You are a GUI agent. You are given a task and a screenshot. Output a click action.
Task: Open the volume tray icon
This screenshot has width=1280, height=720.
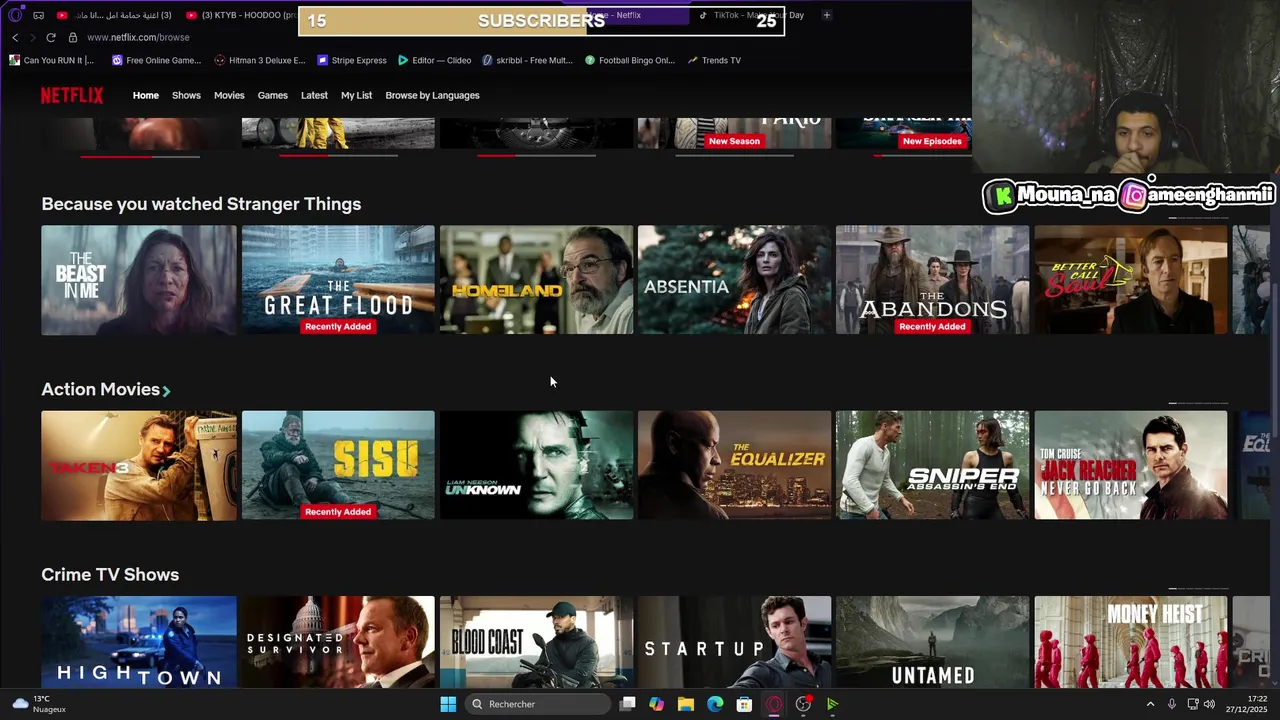tap(1211, 704)
